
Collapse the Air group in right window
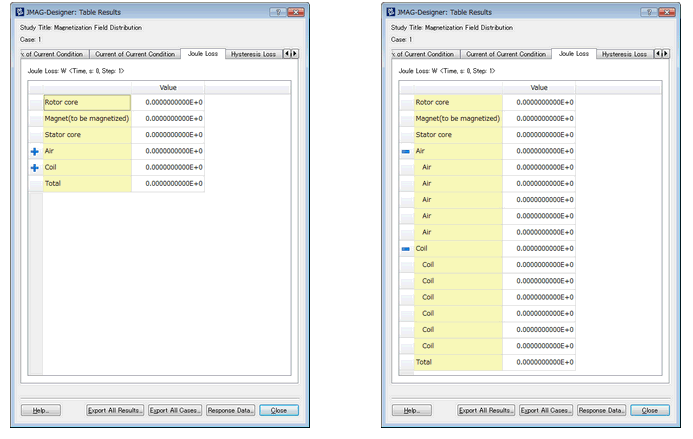click(405, 151)
